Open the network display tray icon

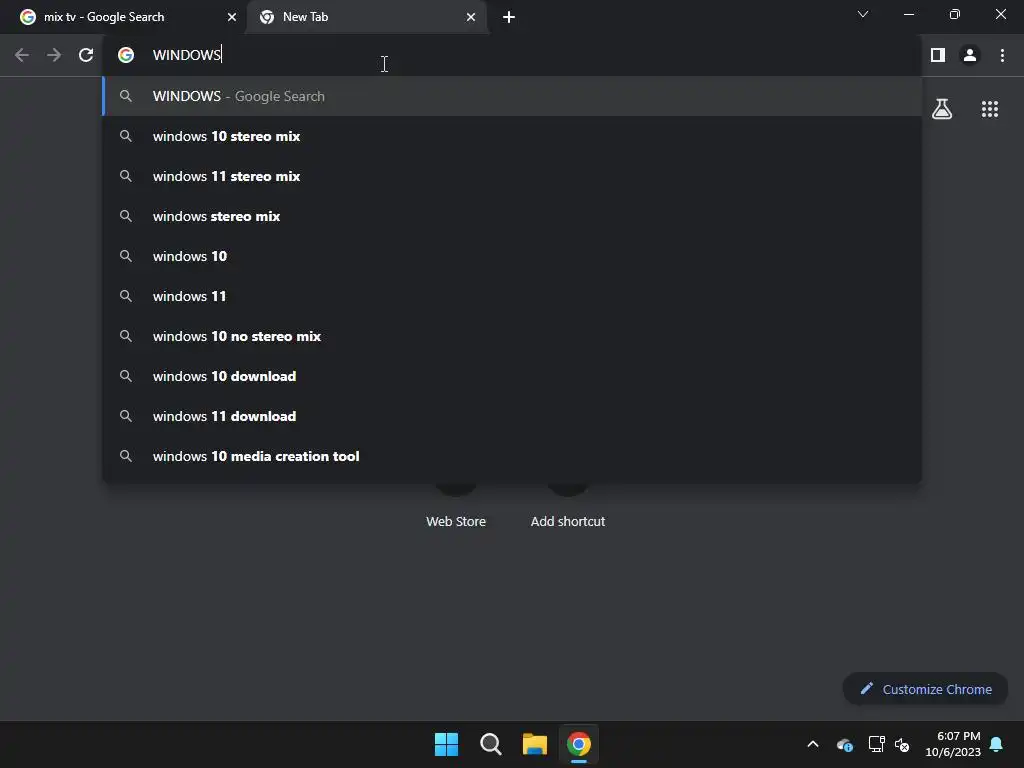point(876,744)
